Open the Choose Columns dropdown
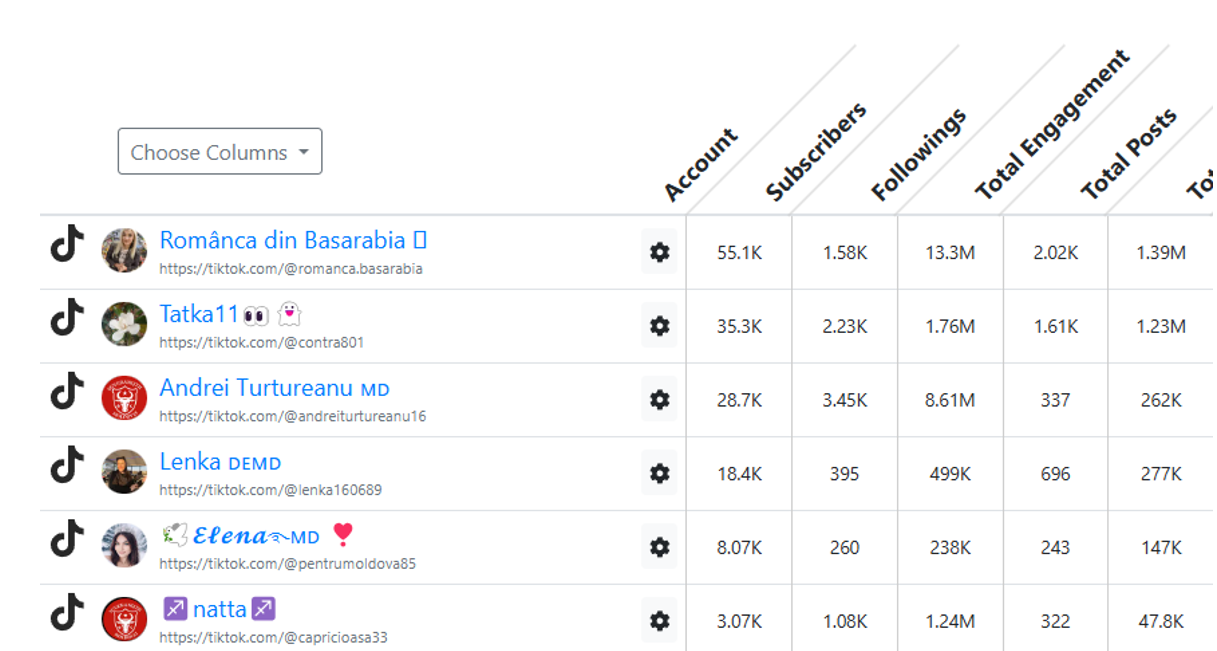1217x651 pixels. pos(220,152)
